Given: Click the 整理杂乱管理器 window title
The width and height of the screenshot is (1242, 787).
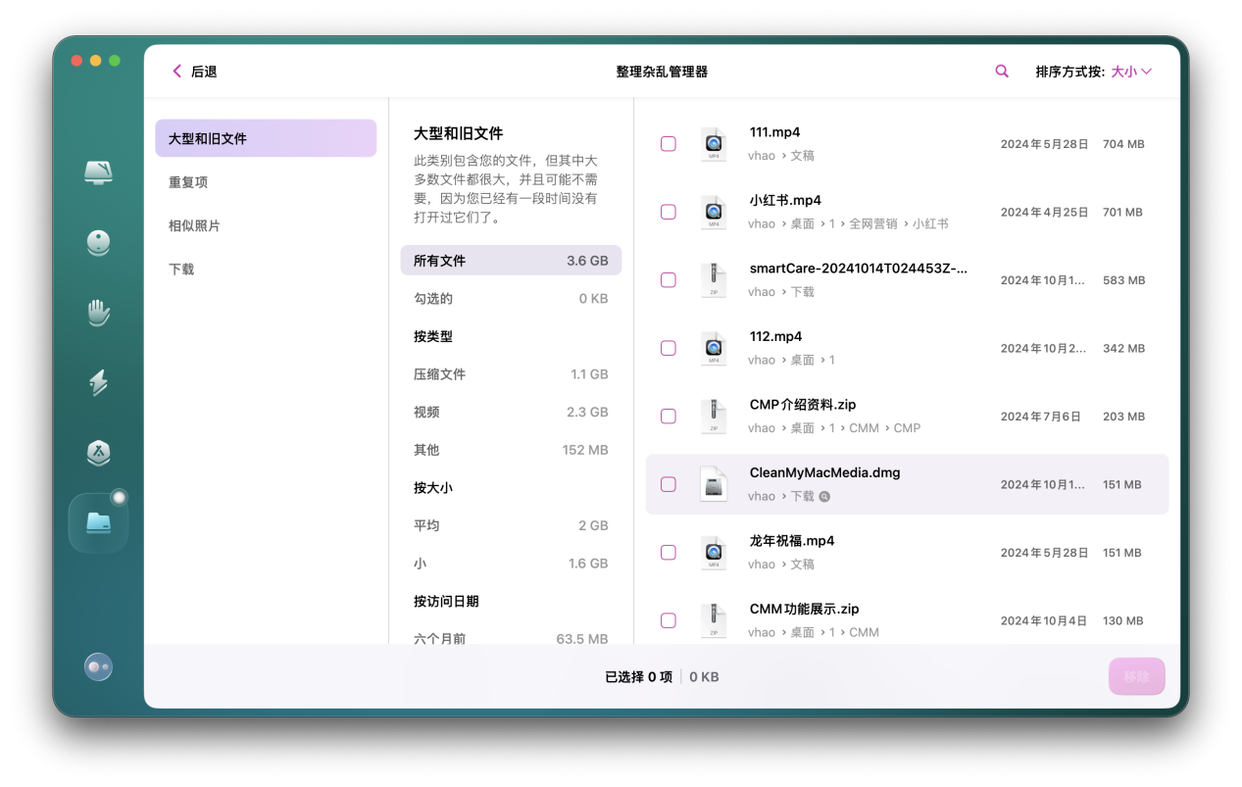Looking at the screenshot, I should pos(662,72).
